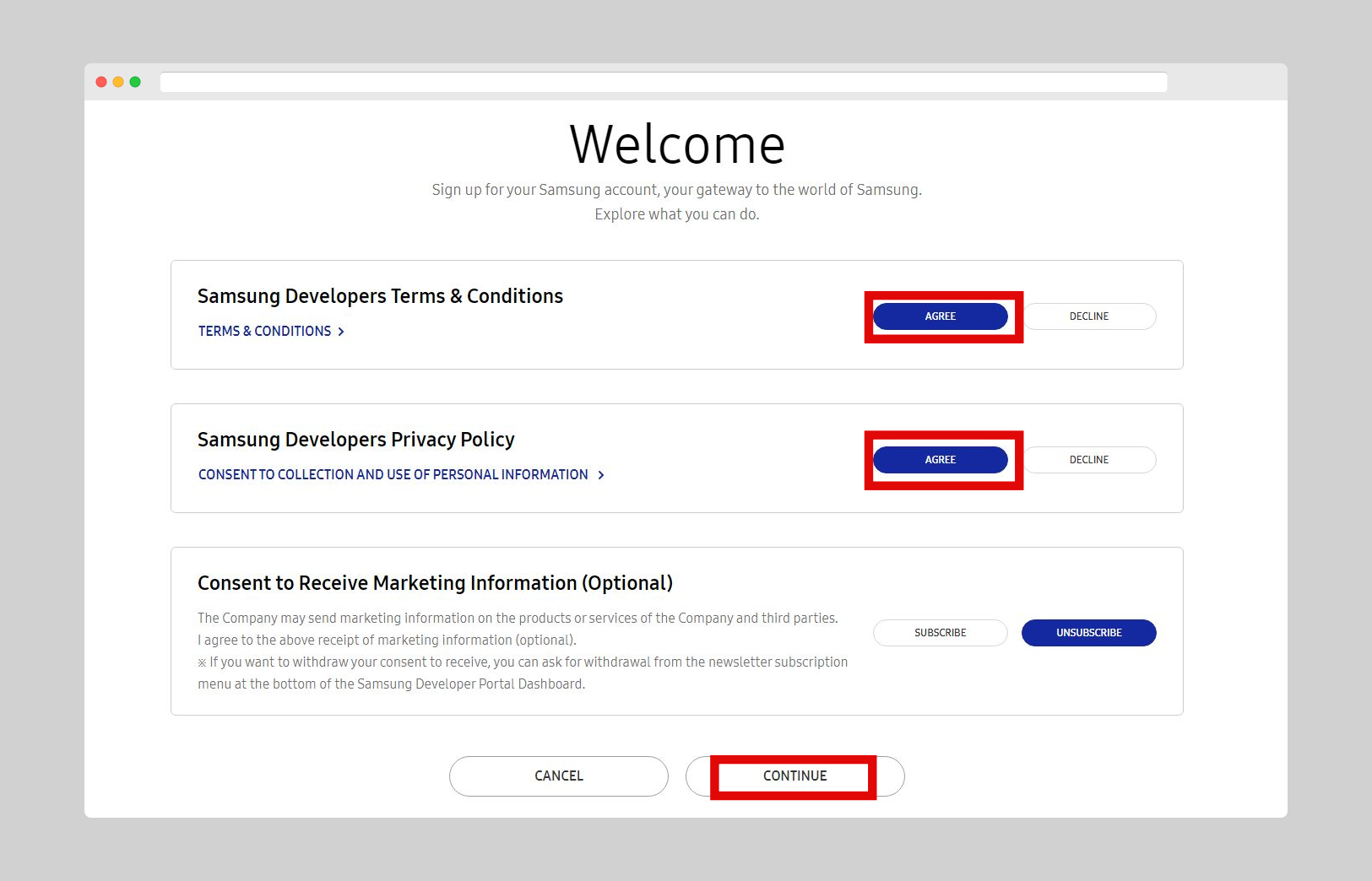Viewport: 1372px width, 881px height.
Task: Click the browser address bar
Action: pyautogui.click(x=664, y=82)
